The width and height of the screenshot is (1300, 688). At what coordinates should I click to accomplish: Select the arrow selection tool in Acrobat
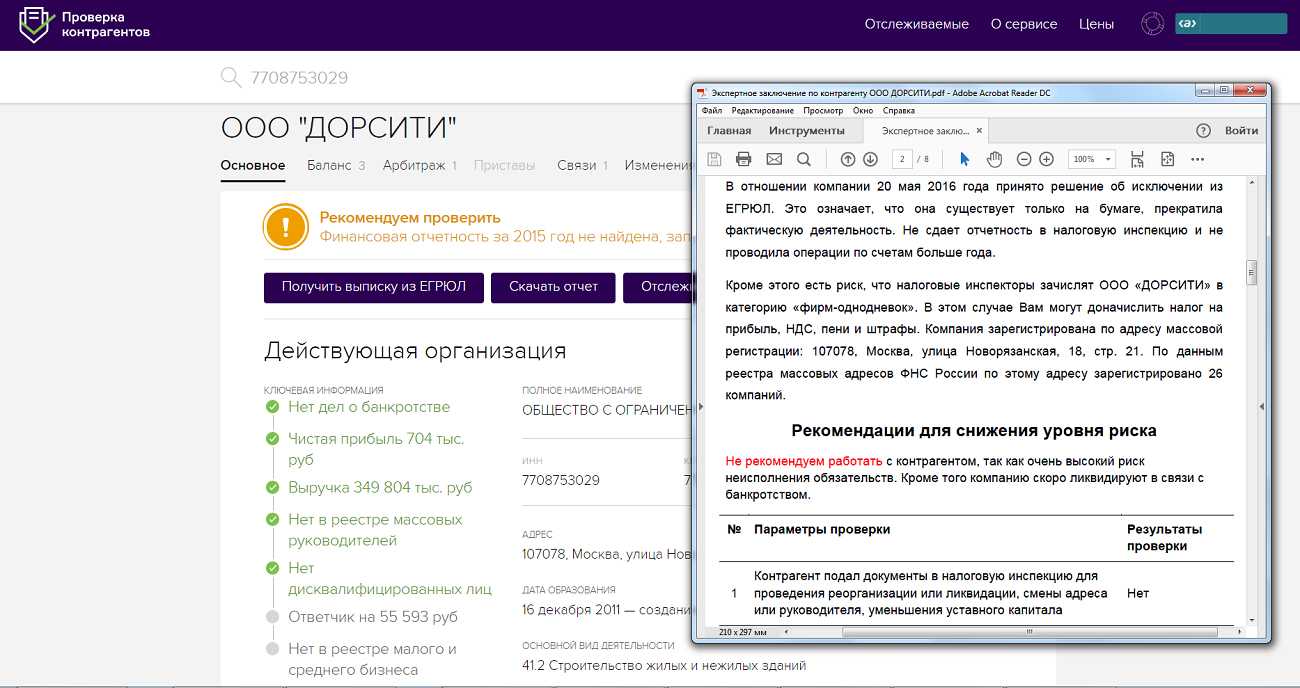pos(965,159)
